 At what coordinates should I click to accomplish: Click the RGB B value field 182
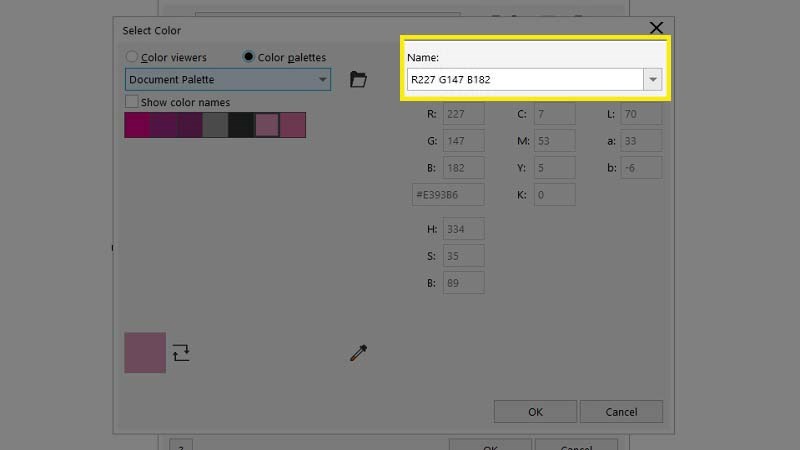[463, 168]
